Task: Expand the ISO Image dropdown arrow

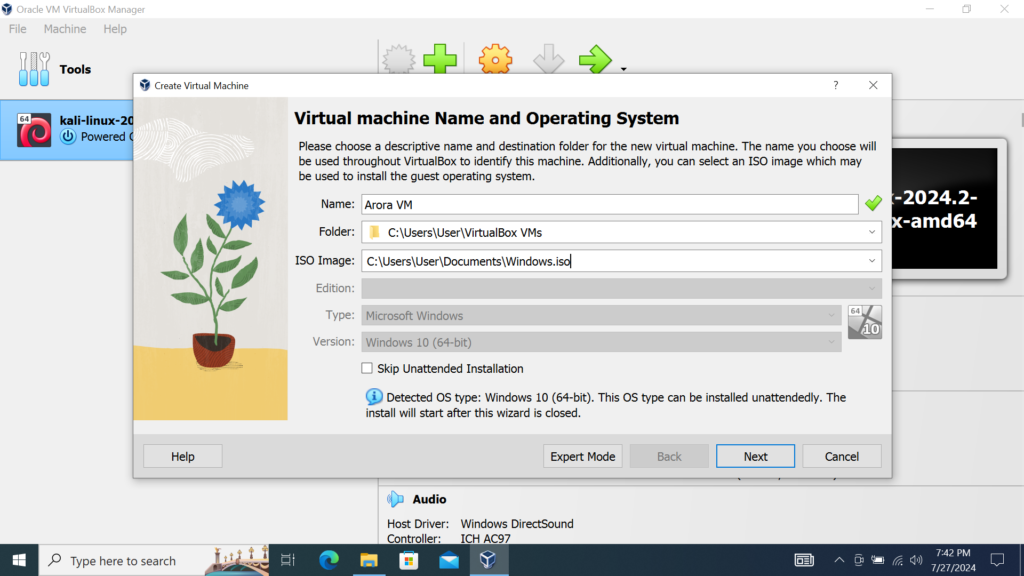Action: (x=872, y=261)
